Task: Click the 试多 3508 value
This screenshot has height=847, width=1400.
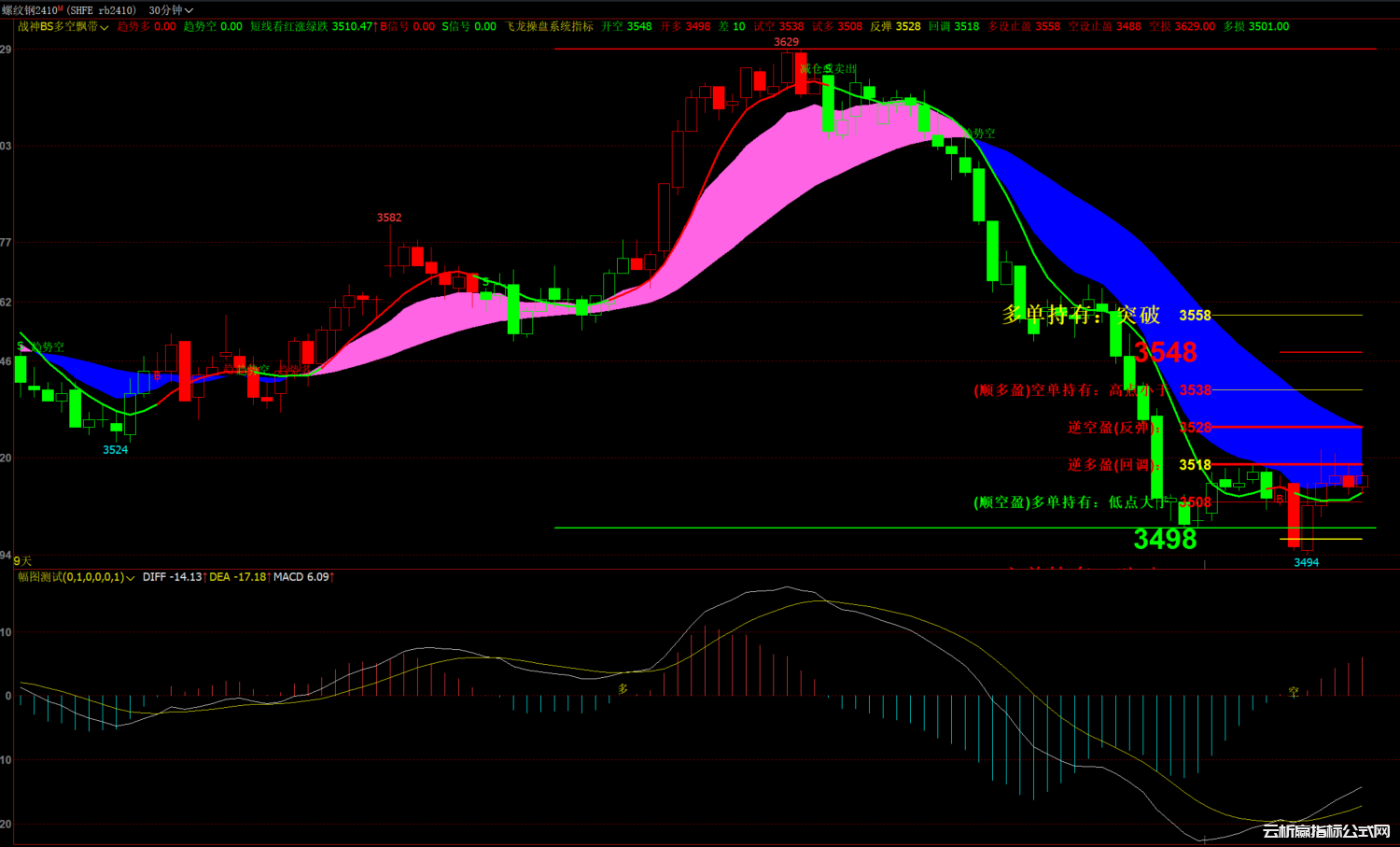Action: pyautogui.click(x=837, y=26)
